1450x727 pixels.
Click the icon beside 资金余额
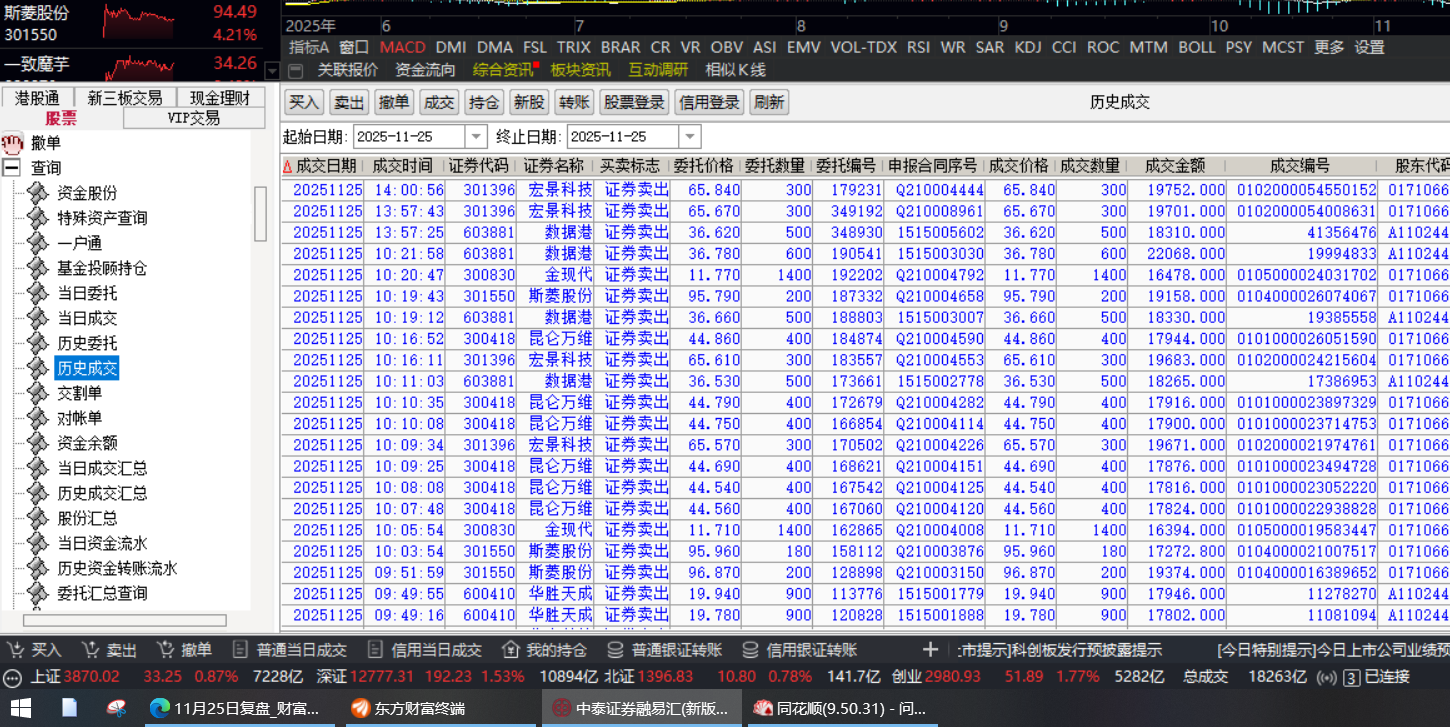coord(38,443)
